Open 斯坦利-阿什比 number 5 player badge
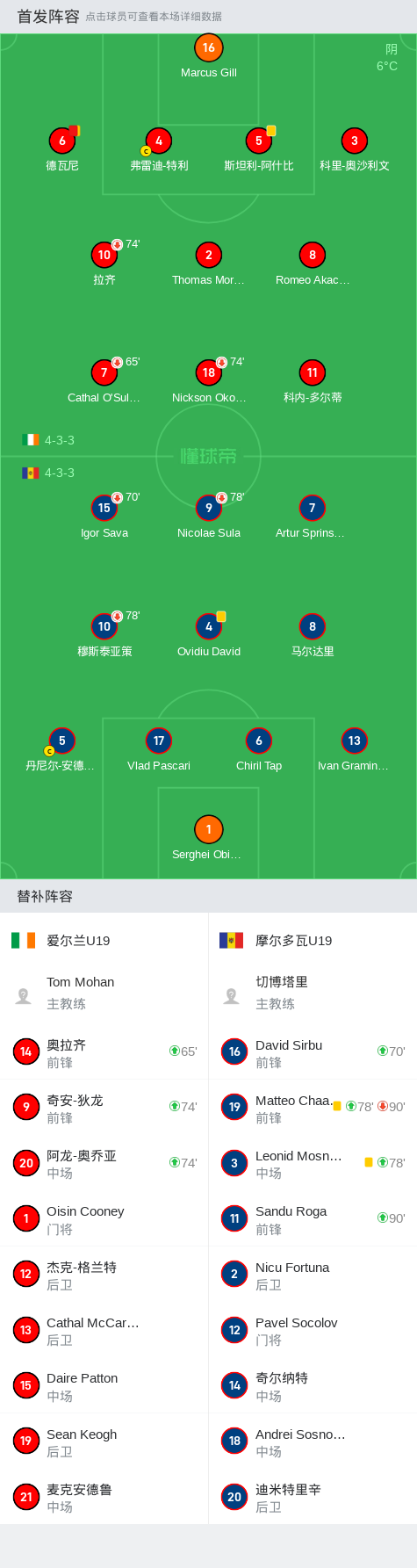 coord(259,141)
